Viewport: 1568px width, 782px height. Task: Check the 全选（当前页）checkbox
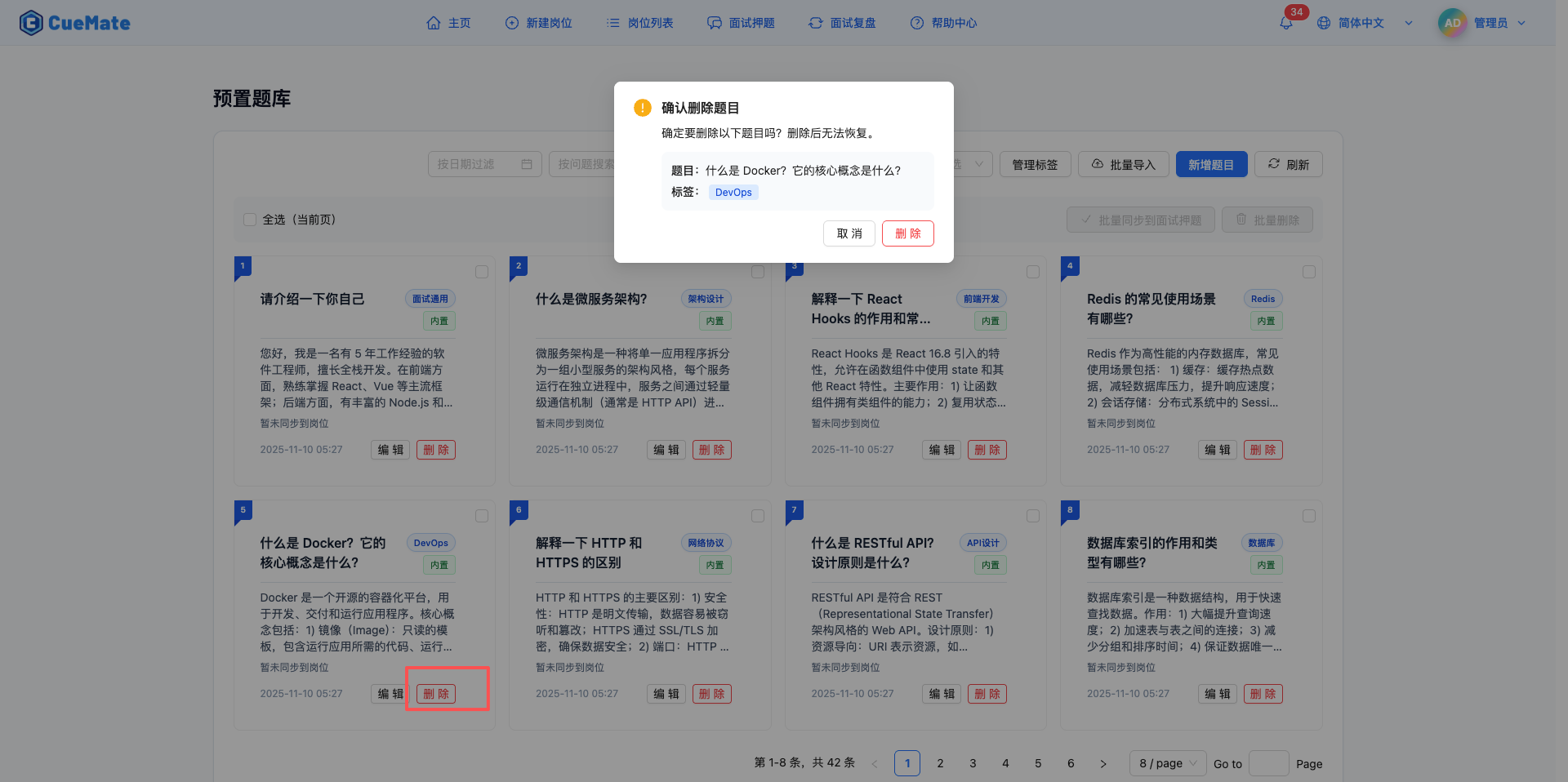pyautogui.click(x=250, y=220)
